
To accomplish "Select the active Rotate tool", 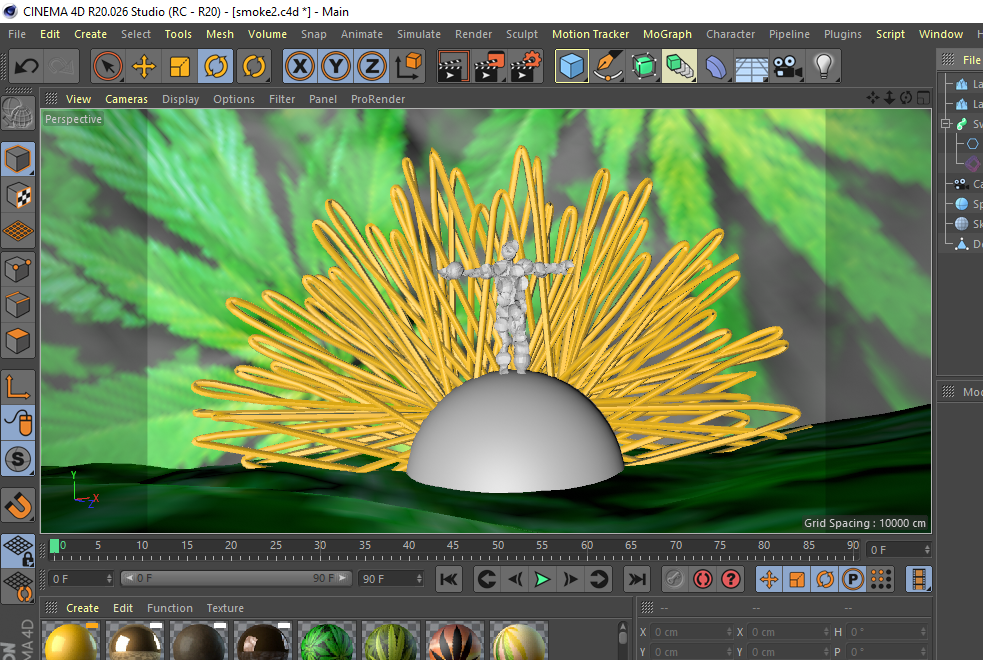I will tap(216, 66).
